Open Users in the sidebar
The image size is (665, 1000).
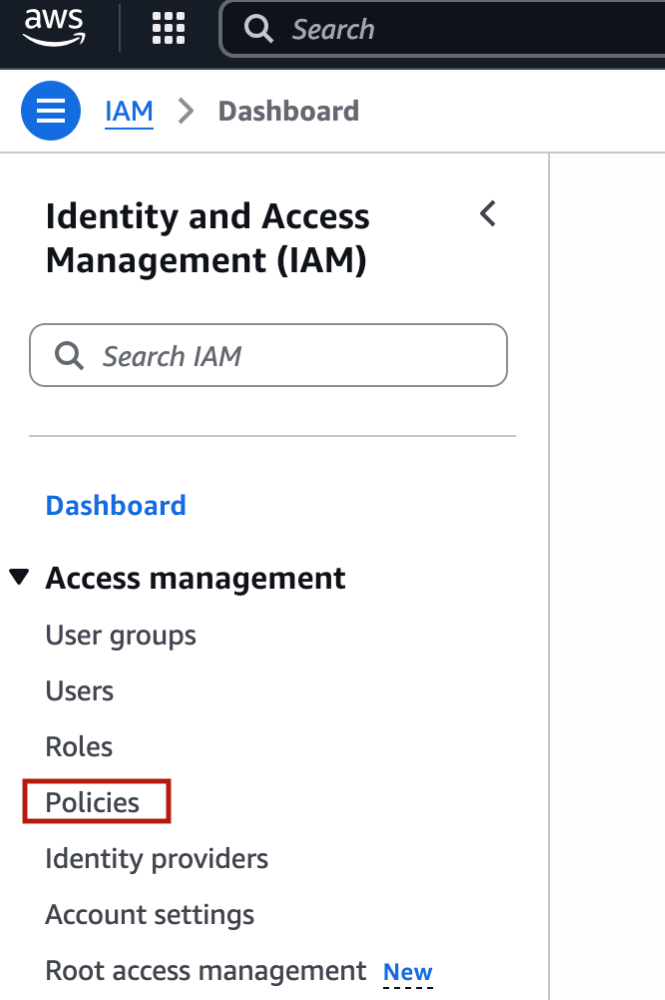click(x=80, y=691)
